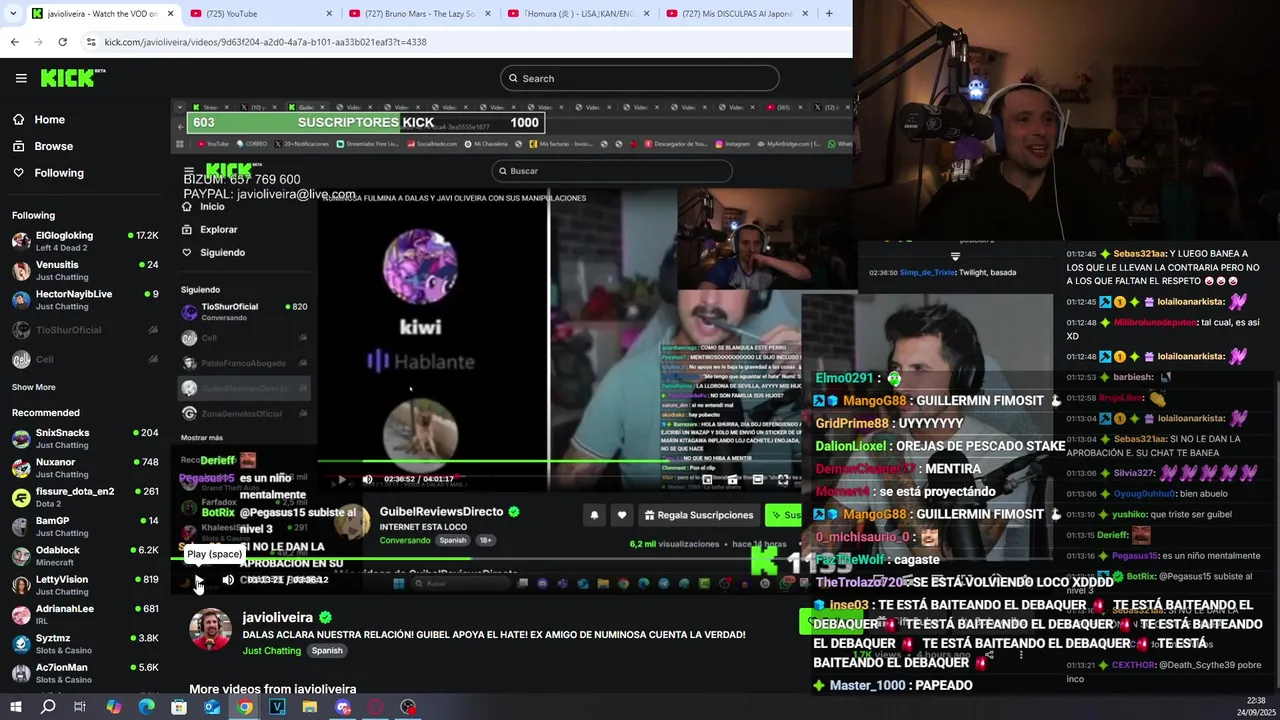Click embedded video's inner volume icon
1280x720 pixels.
pos(367,479)
